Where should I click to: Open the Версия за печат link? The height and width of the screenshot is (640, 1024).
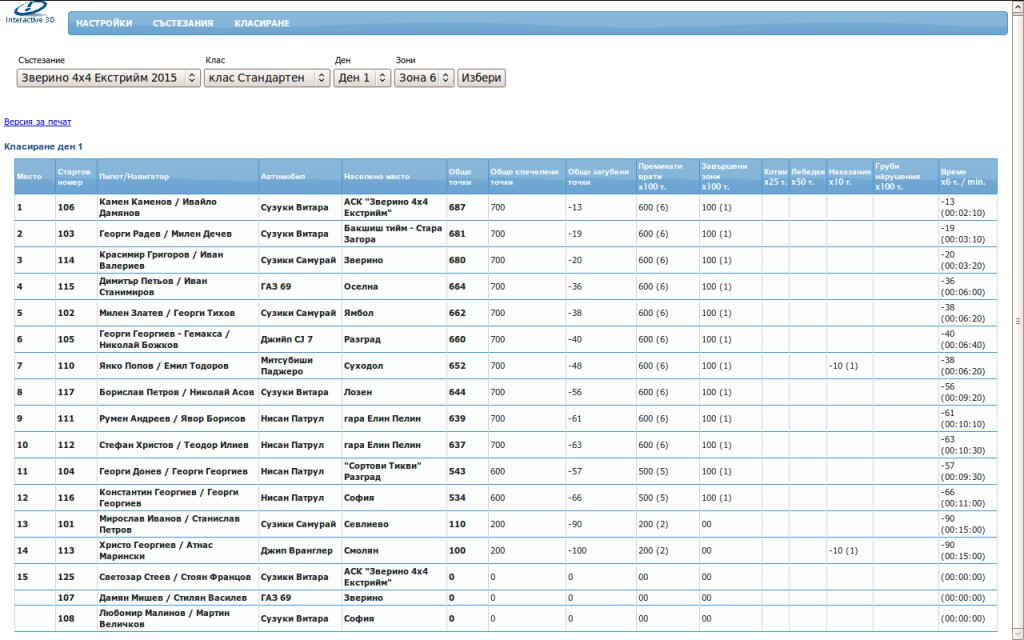pos(37,122)
